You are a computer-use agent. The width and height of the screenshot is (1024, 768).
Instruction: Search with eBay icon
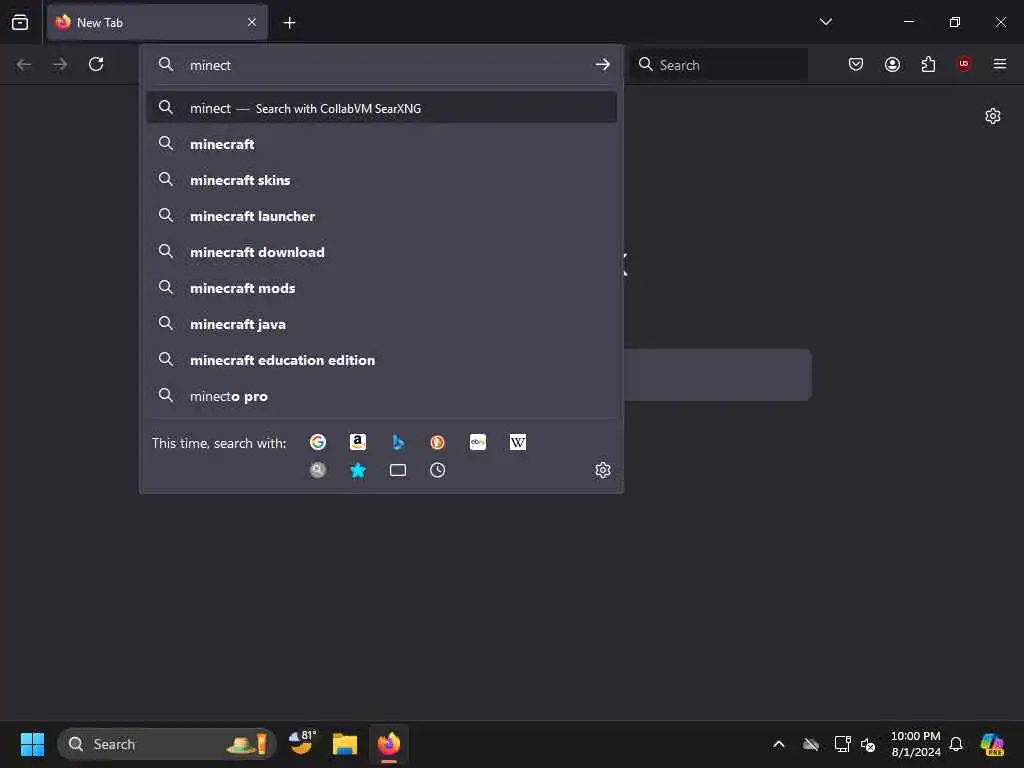[478, 442]
